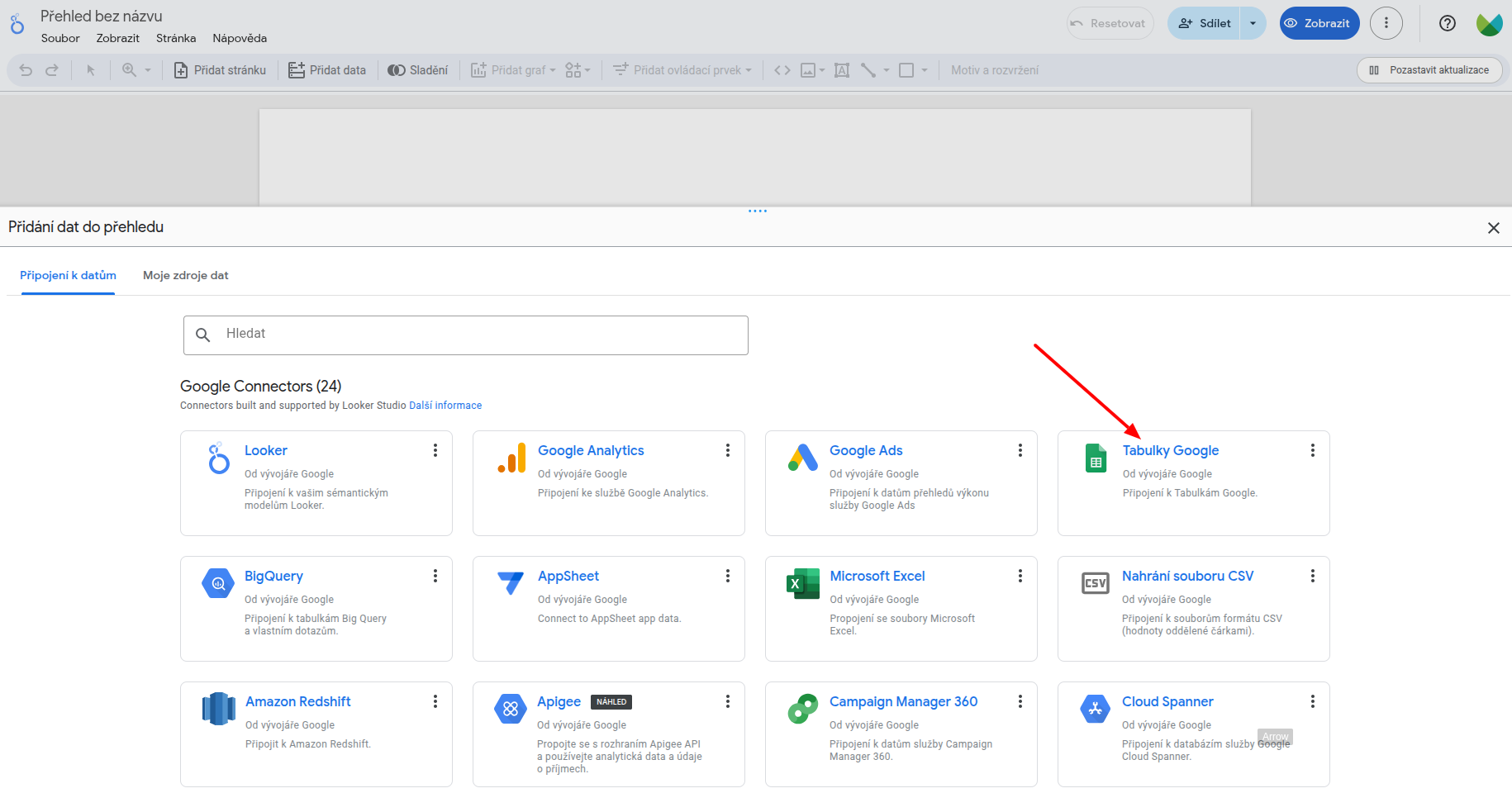
Task: Click the green Tabulky Google sheets icon
Action: click(x=1096, y=458)
